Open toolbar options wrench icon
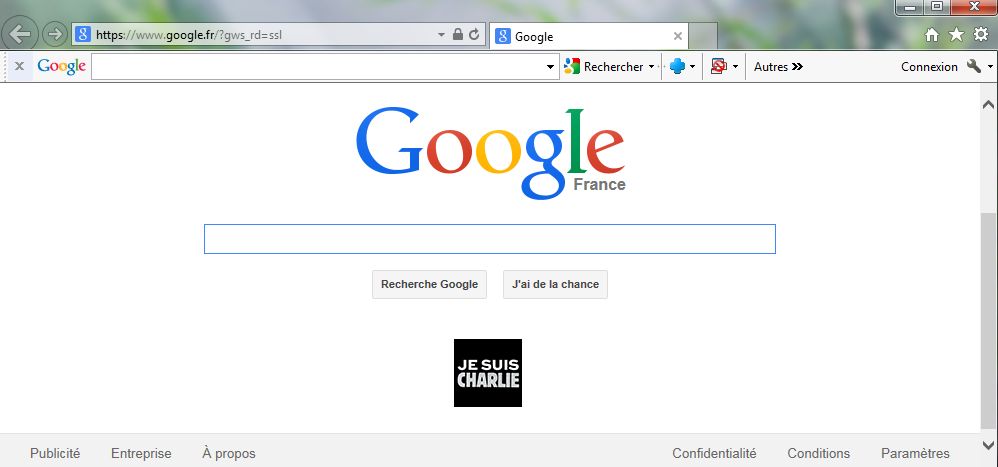The image size is (998, 467). (x=973, y=66)
